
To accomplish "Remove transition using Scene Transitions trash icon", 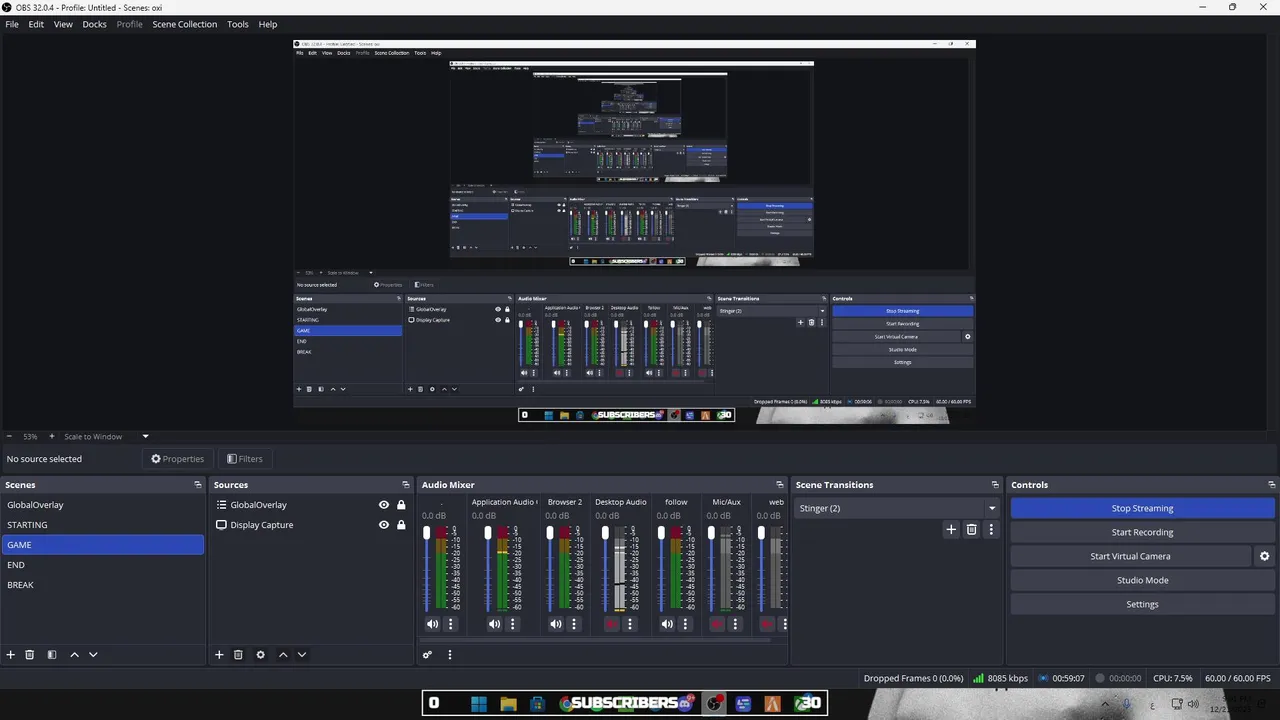I will click(x=971, y=530).
